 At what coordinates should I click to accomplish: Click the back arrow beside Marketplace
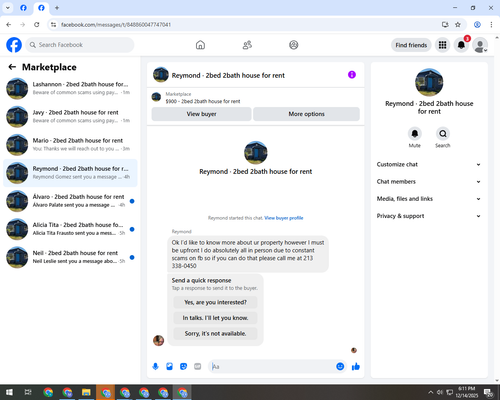(x=12, y=67)
